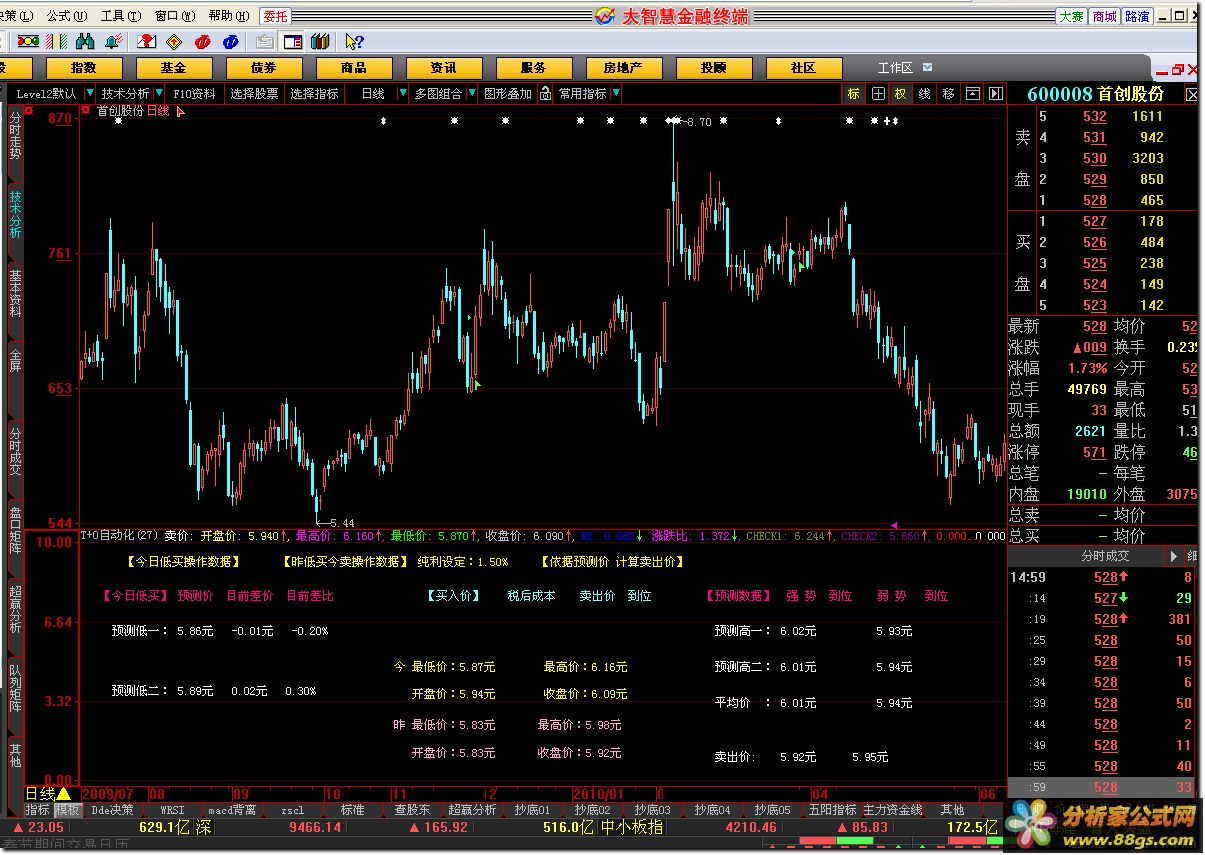
Task: Open the 商城 link at top right
Action: click(x=1104, y=16)
